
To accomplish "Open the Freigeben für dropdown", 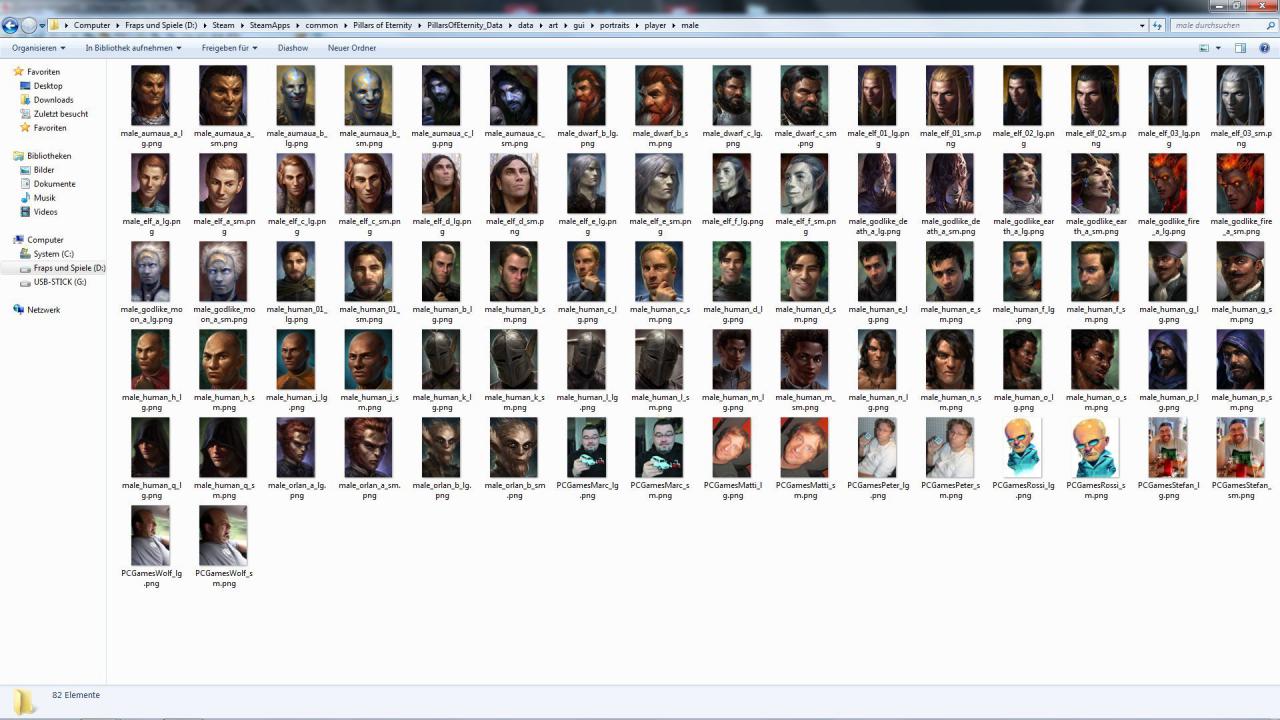I will click(x=229, y=48).
